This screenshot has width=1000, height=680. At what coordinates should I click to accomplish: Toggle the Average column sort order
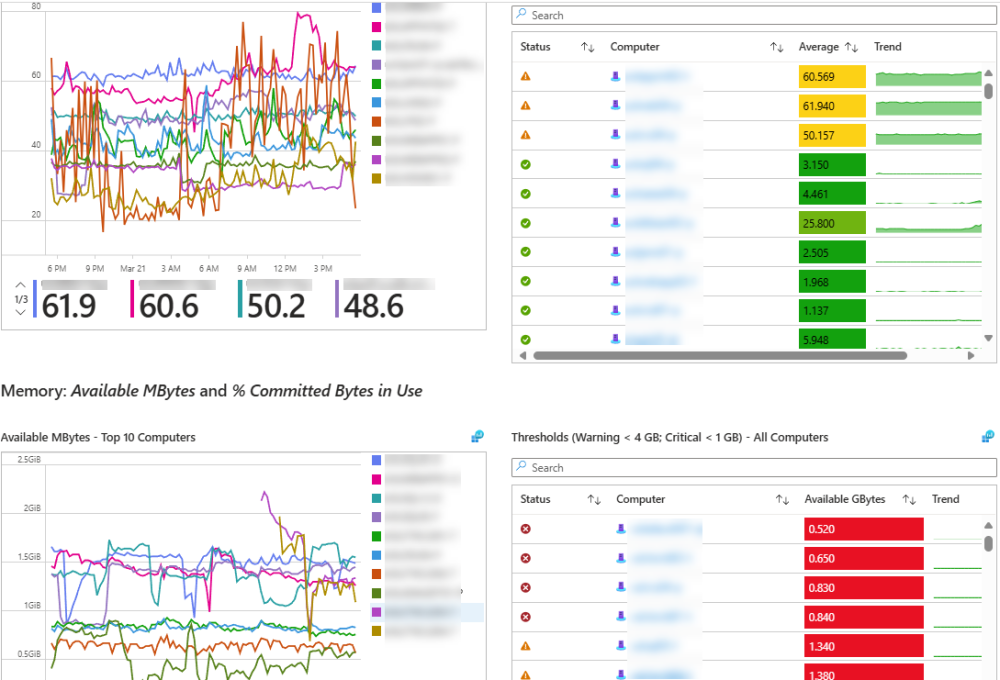click(849, 46)
